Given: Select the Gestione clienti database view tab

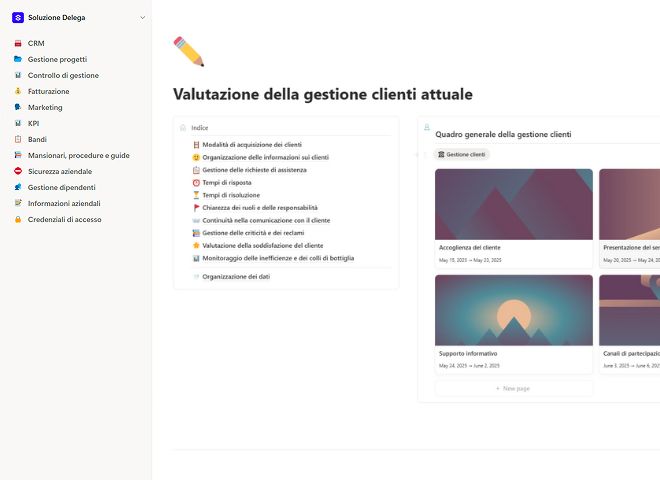Looking at the screenshot, I should coord(461,155).
